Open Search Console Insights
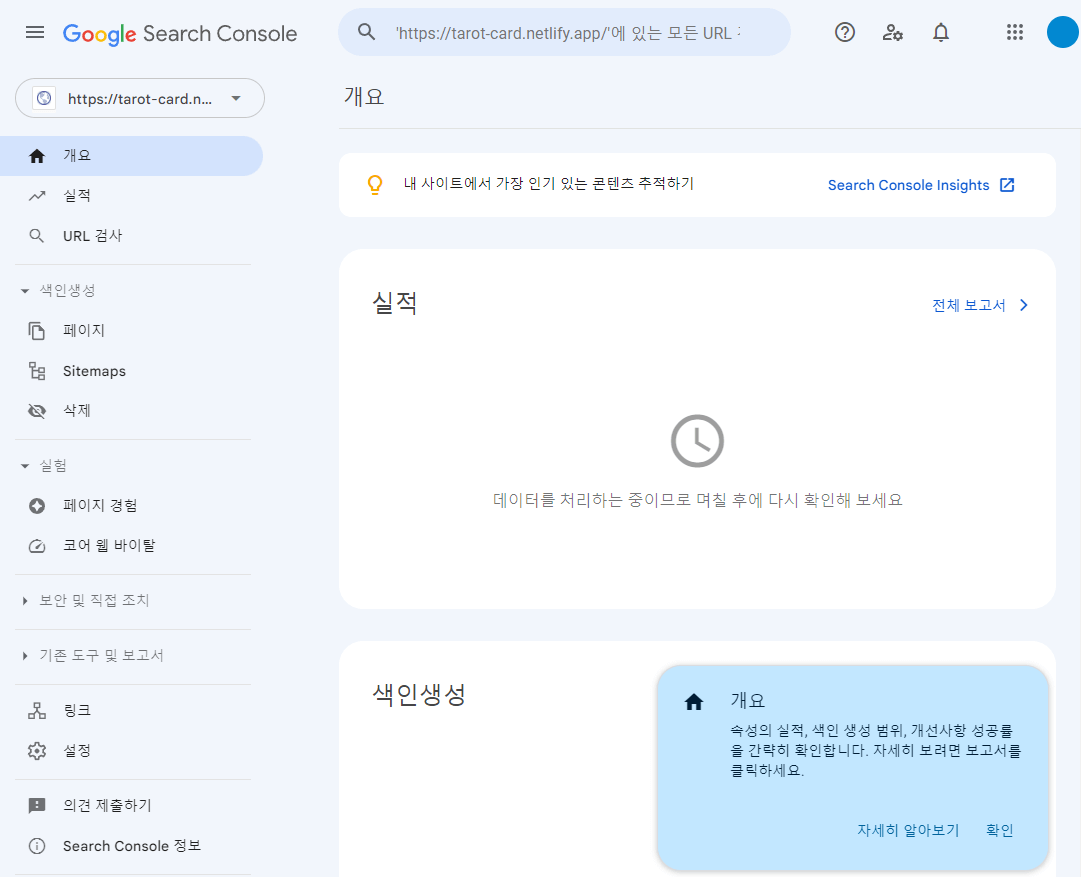This screenshot has height=877, width=1081. pyautogui.click(x=910, y=185)
